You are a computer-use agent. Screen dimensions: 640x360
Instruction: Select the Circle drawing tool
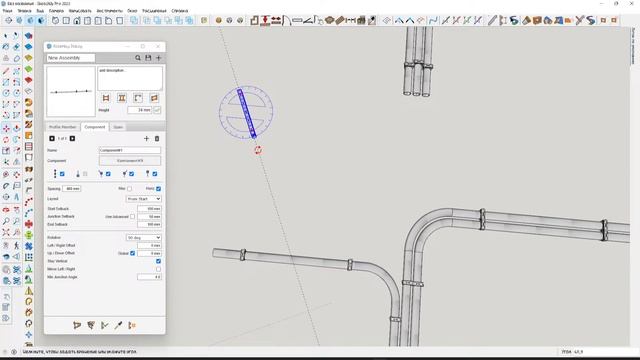tap(6, 93)
